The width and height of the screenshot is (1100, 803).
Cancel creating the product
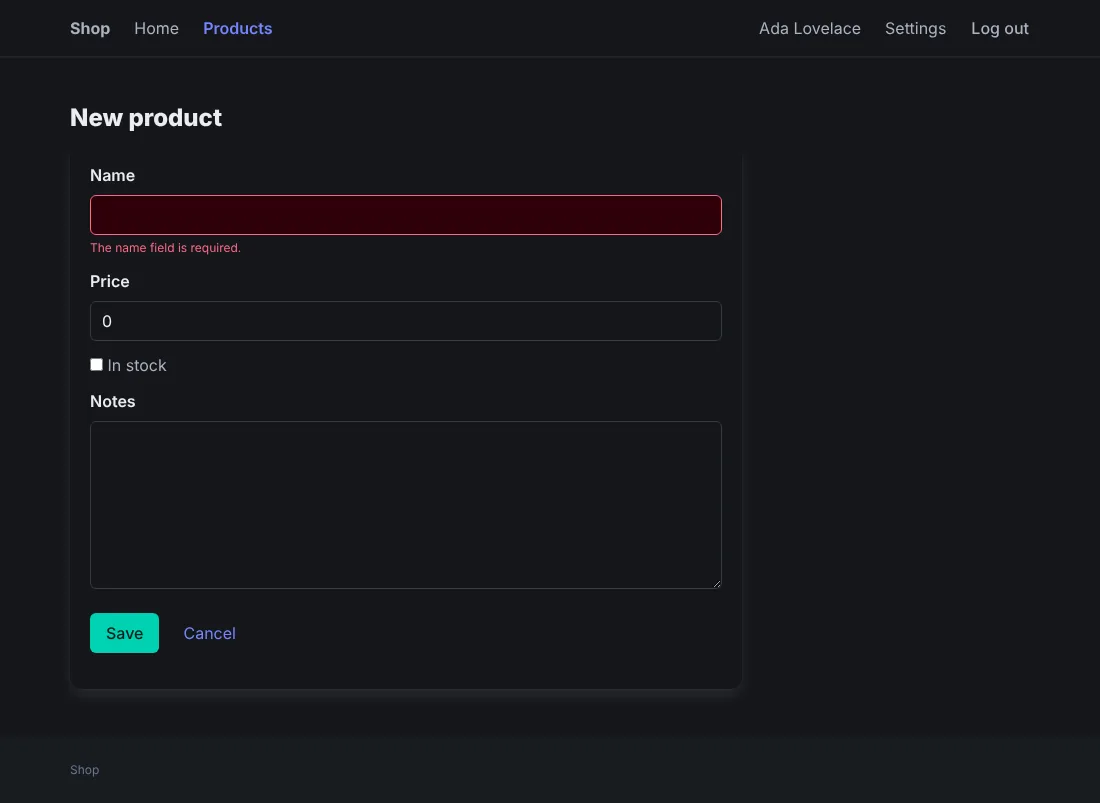pos(210,633)
